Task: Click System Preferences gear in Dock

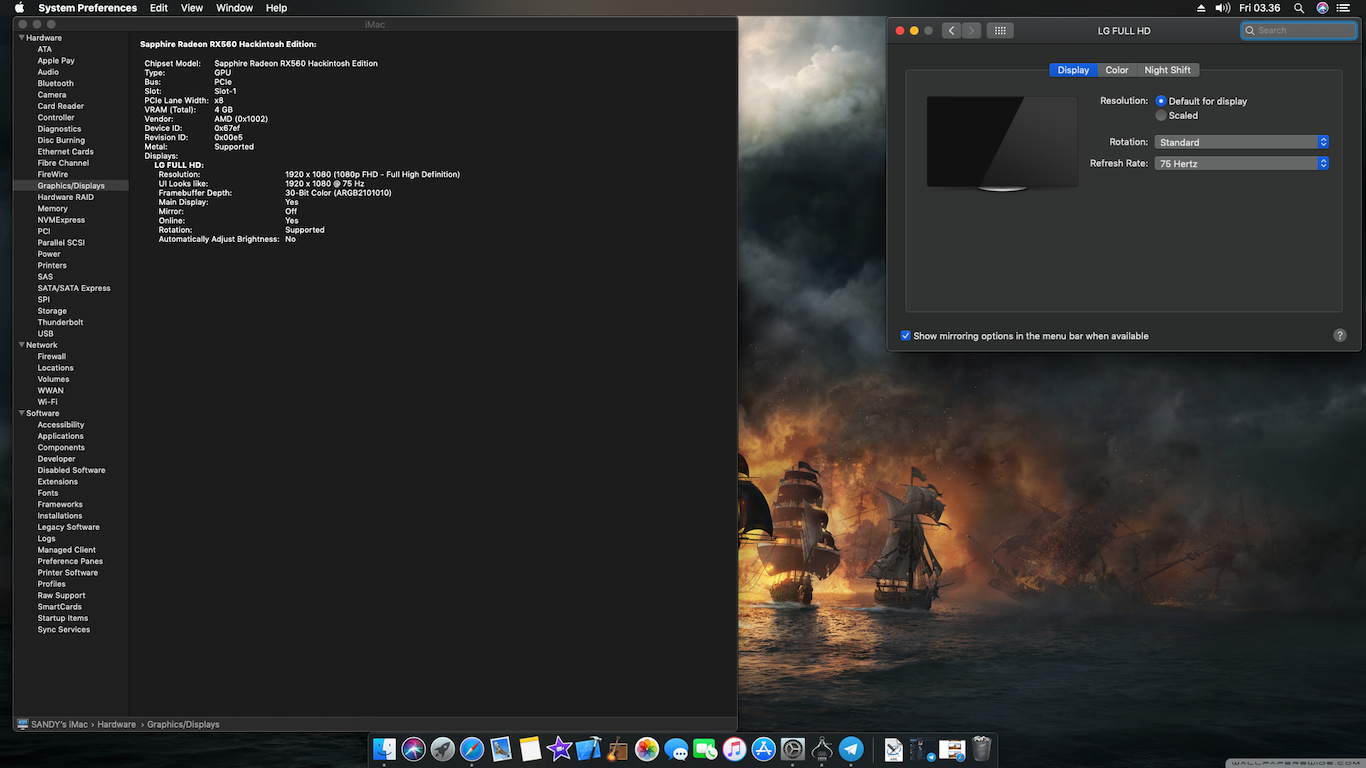Action: click(793, 748)
